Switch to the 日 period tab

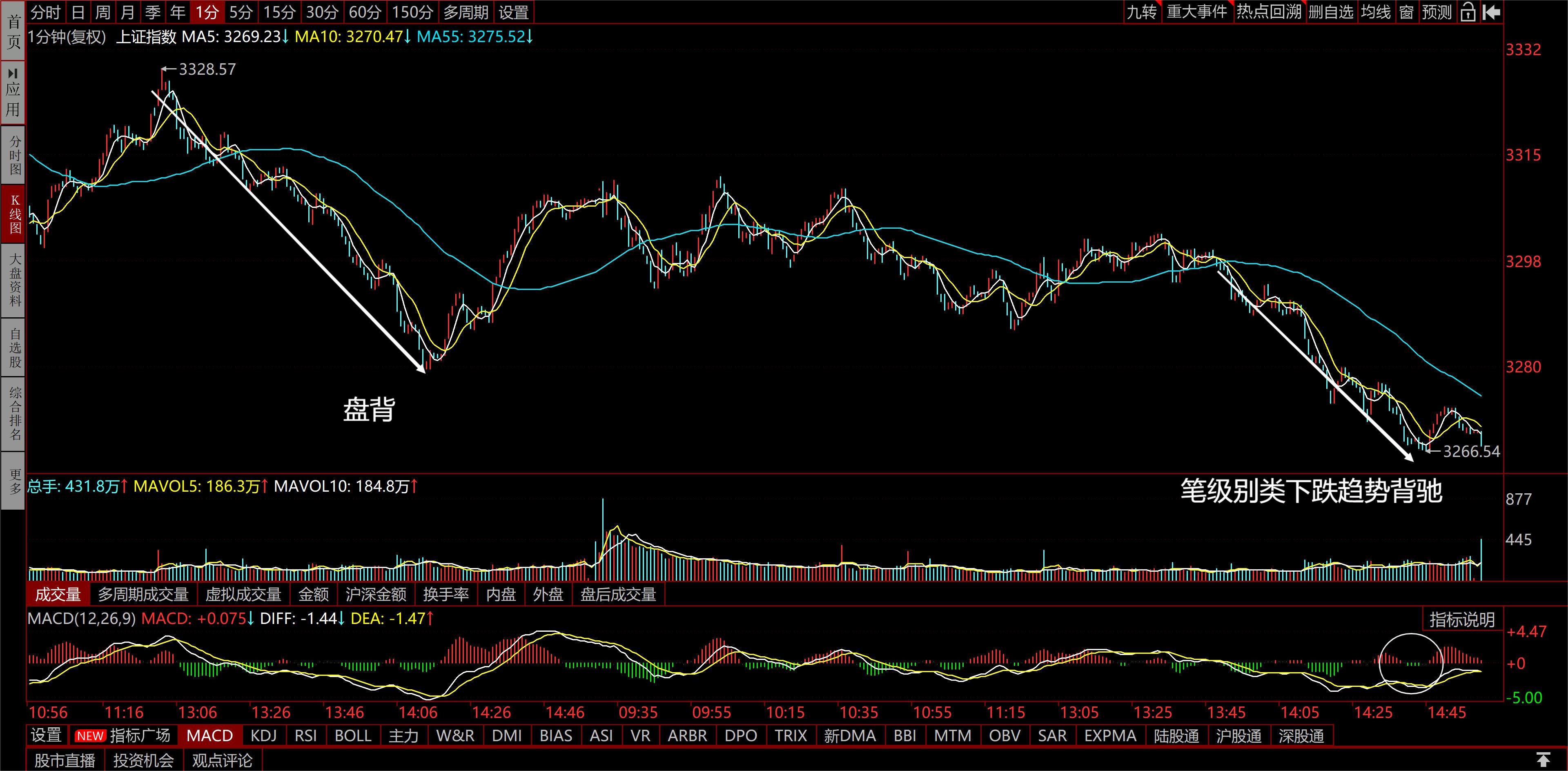pos(78,12)
